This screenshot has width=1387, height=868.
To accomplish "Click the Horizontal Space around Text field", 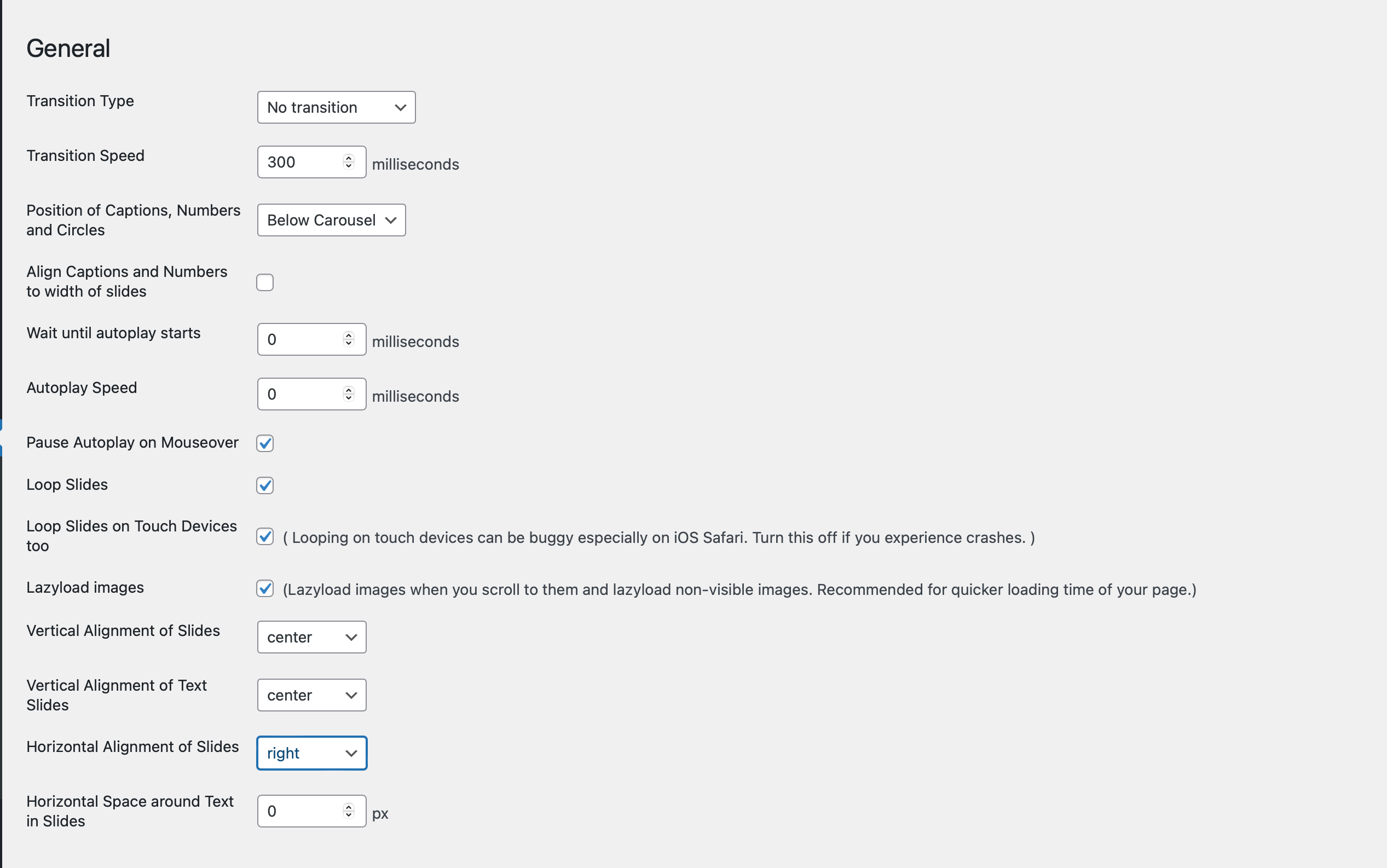I will coord(302,811).
